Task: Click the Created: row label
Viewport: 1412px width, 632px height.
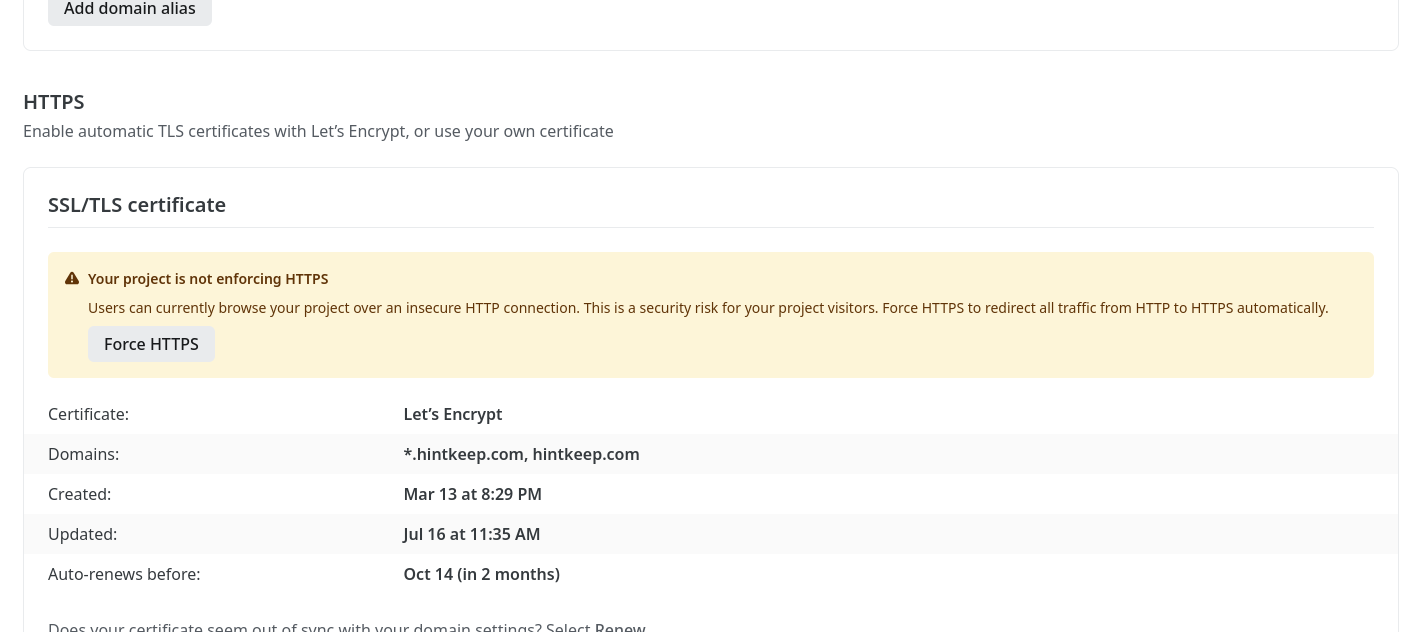Action: tap(79, 494)
